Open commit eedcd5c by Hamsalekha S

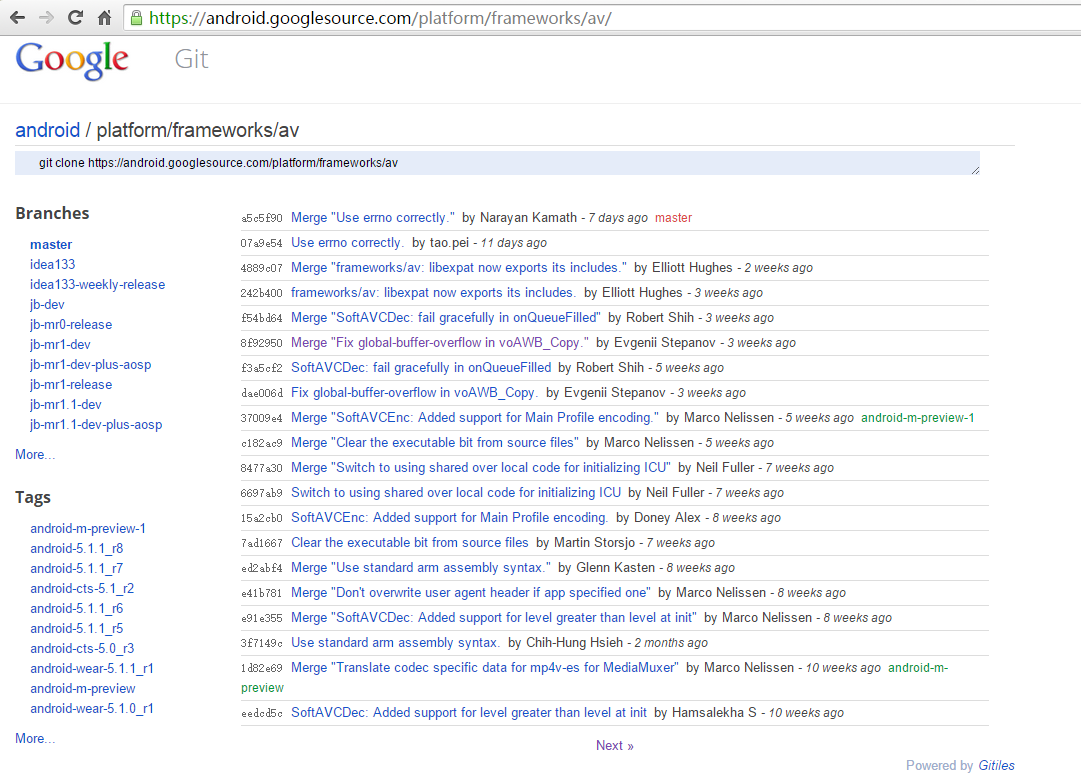pyautogui.click(x=469, y=712)
